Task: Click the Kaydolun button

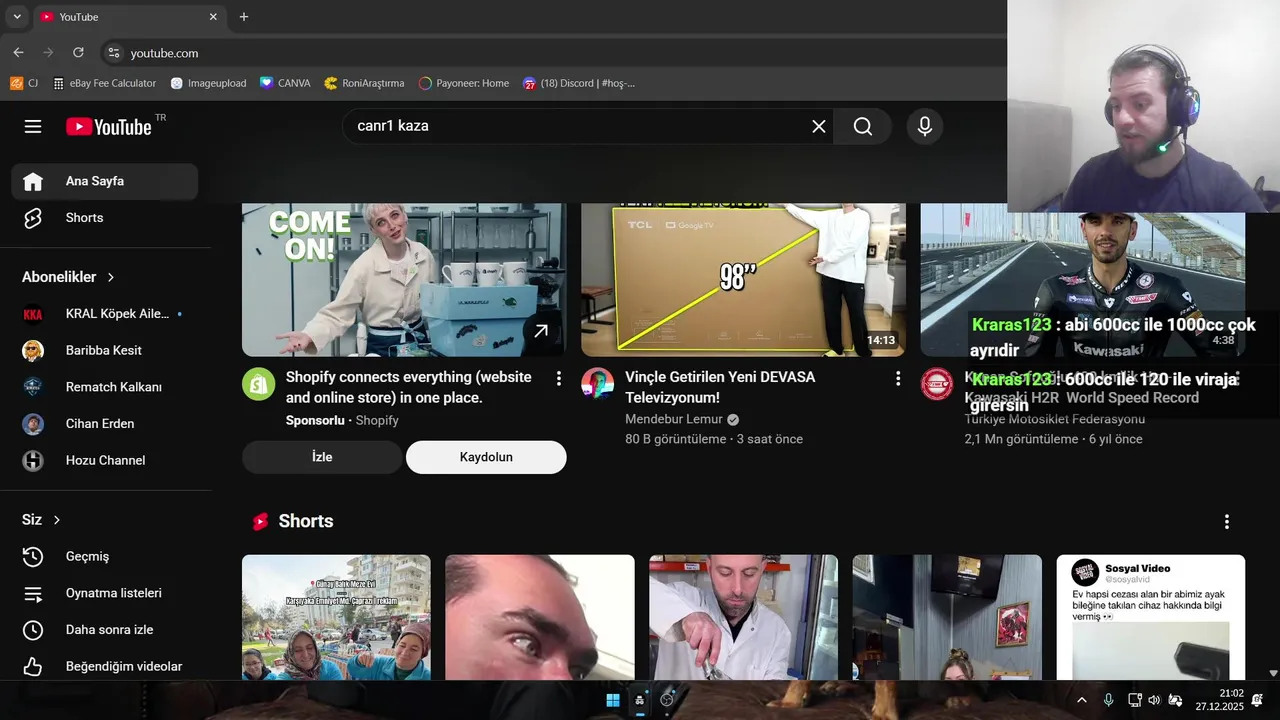Action: (486, 457)
